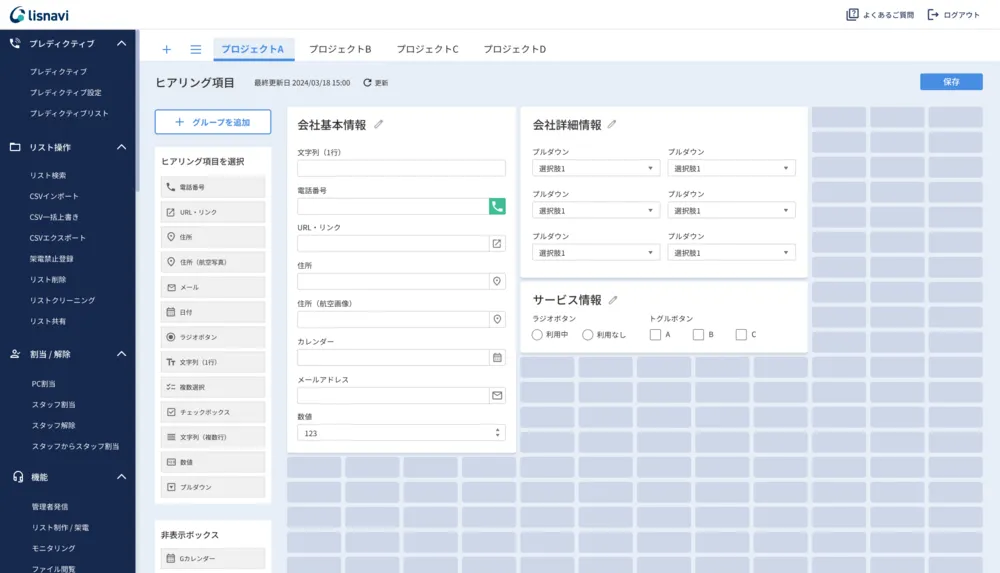Viewport: 1000px width, 573px height.
Task: Click the external link icon in URL field
Action: [497, 244]
